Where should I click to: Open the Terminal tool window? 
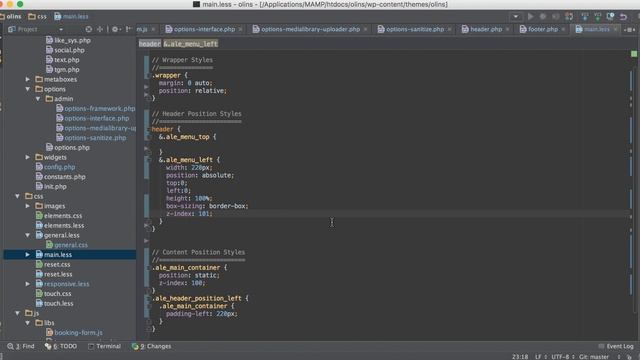104,347
